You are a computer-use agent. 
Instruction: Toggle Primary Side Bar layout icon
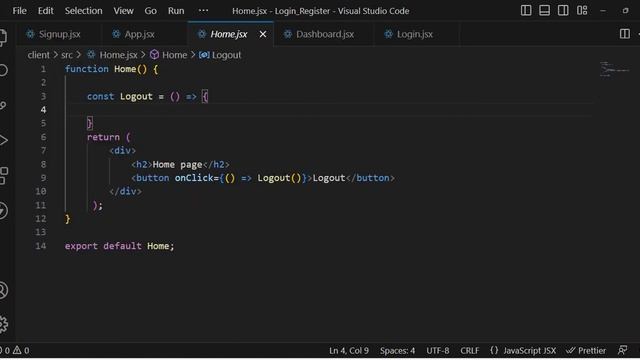pyautogui.click(x=526, y=11)
